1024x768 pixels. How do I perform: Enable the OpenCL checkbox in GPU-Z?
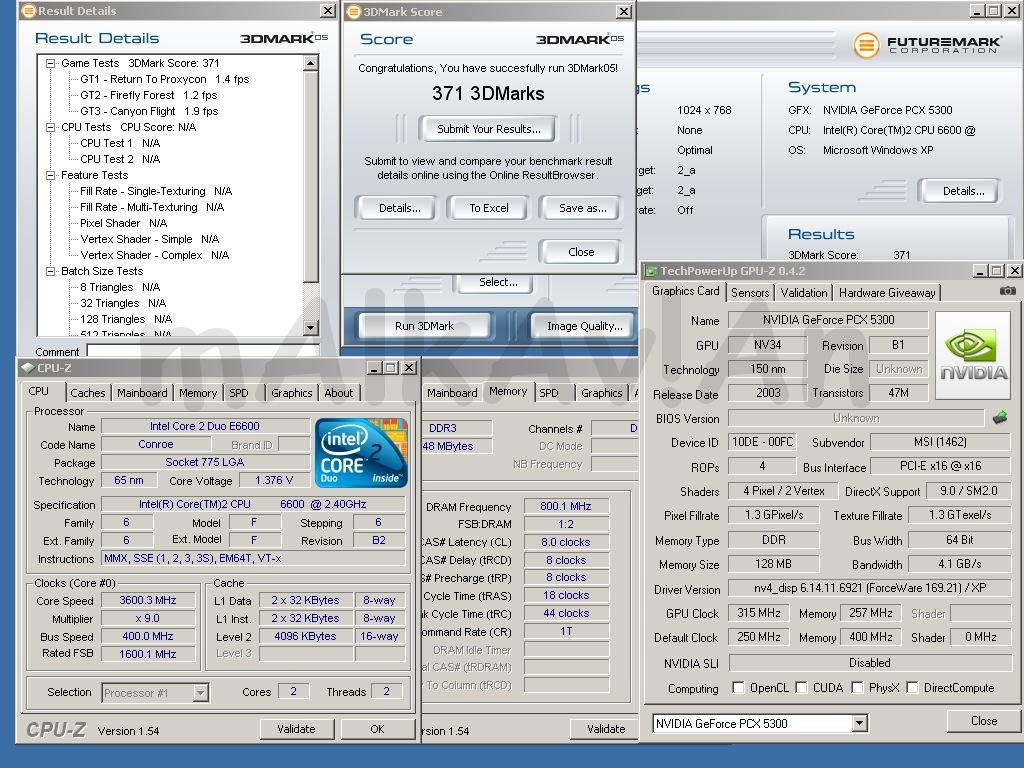tap(738, 687)
